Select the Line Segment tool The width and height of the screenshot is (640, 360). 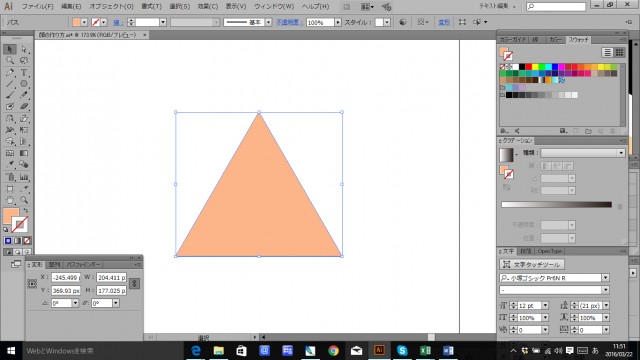point(10,84)
